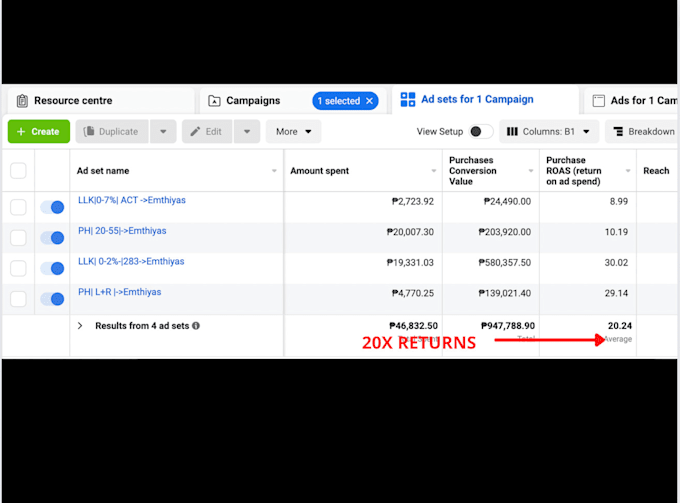Open the Edit dropdown arrow
This screenshot has height=503, width=680.
point(247,131)
